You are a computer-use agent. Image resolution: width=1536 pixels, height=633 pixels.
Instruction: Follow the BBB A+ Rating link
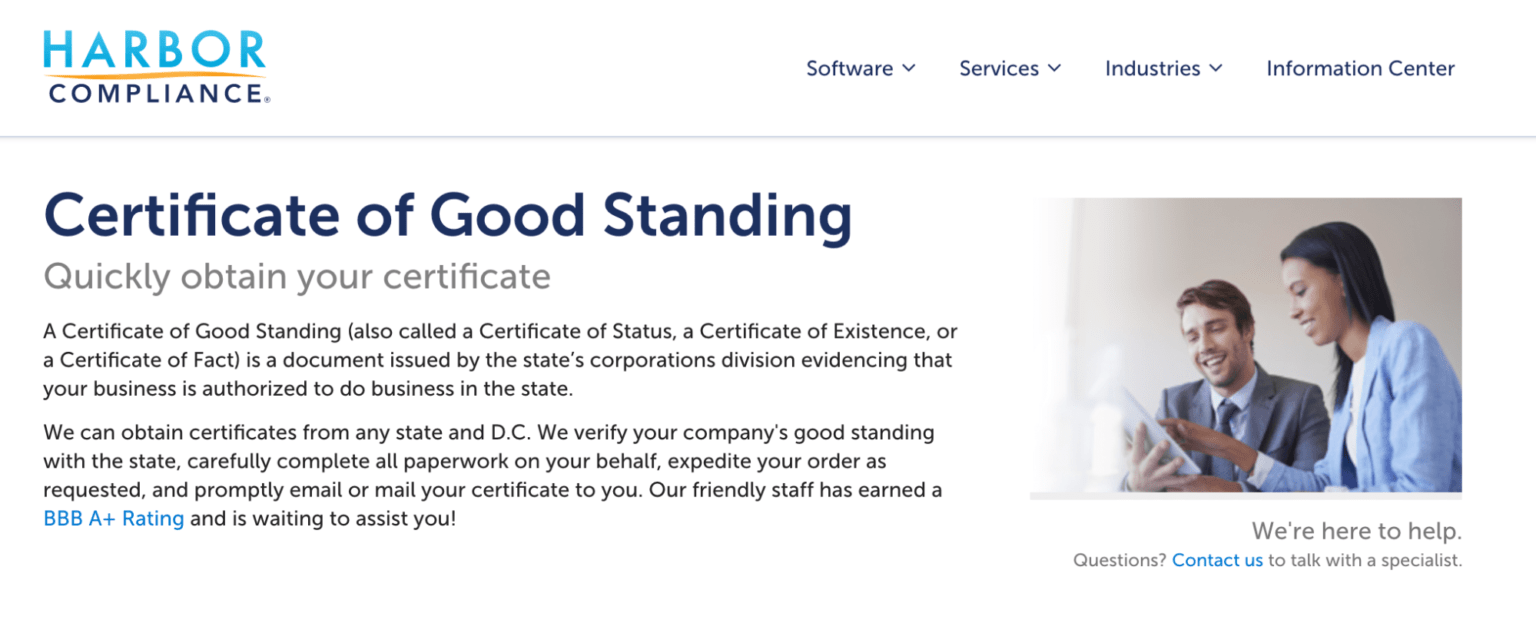(114, 519)
